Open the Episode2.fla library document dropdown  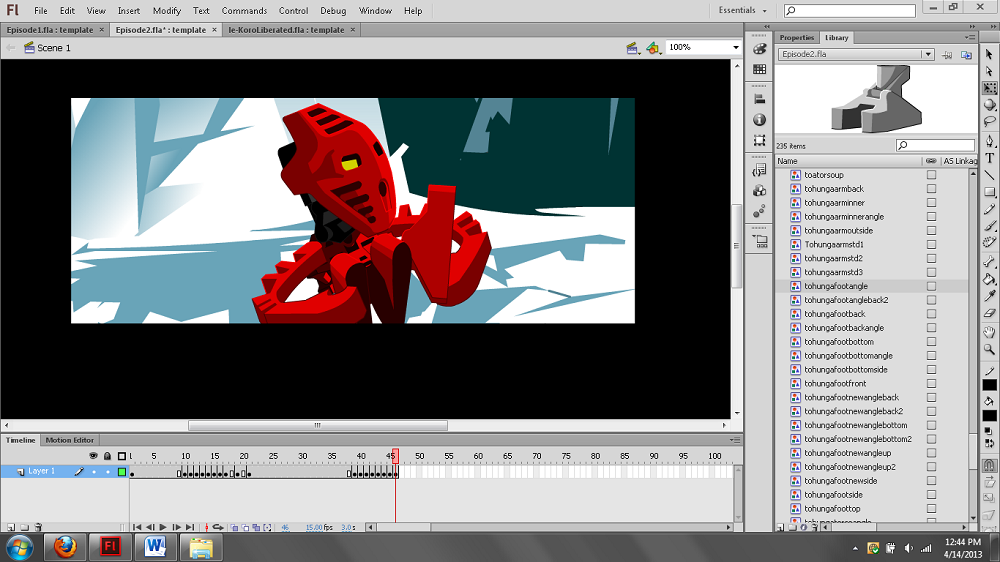[928, 54]
